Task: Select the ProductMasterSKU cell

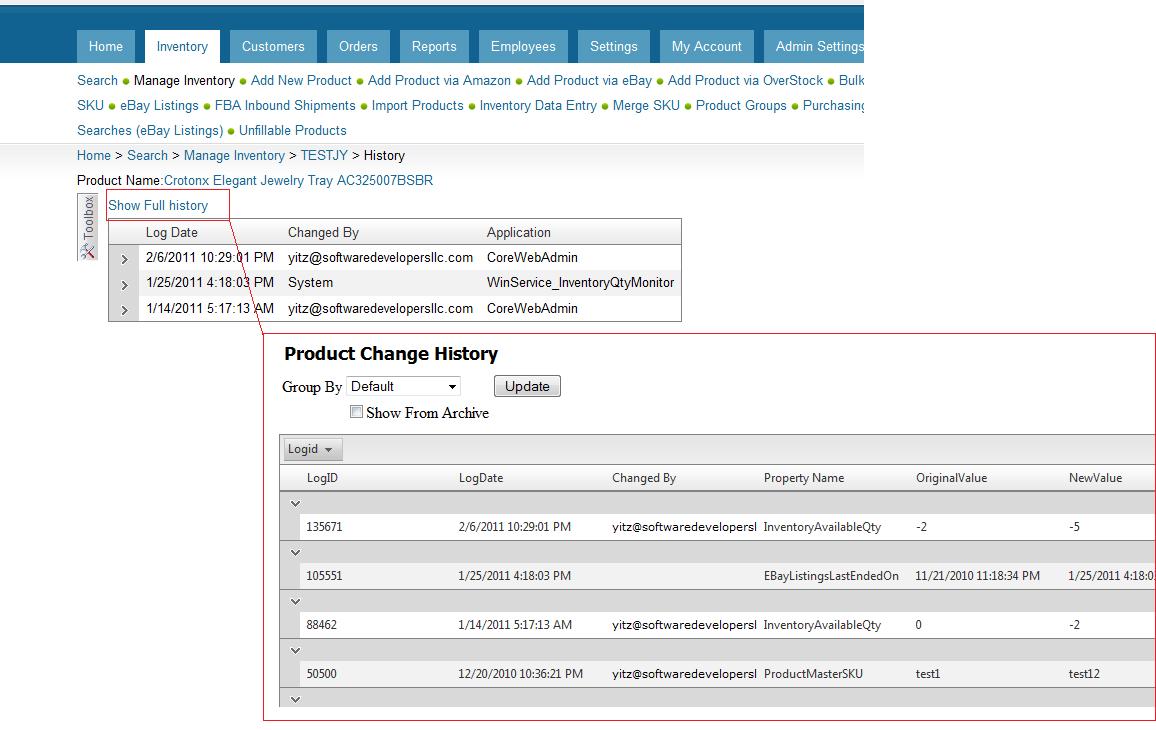Action: click(x=813, y=674)
